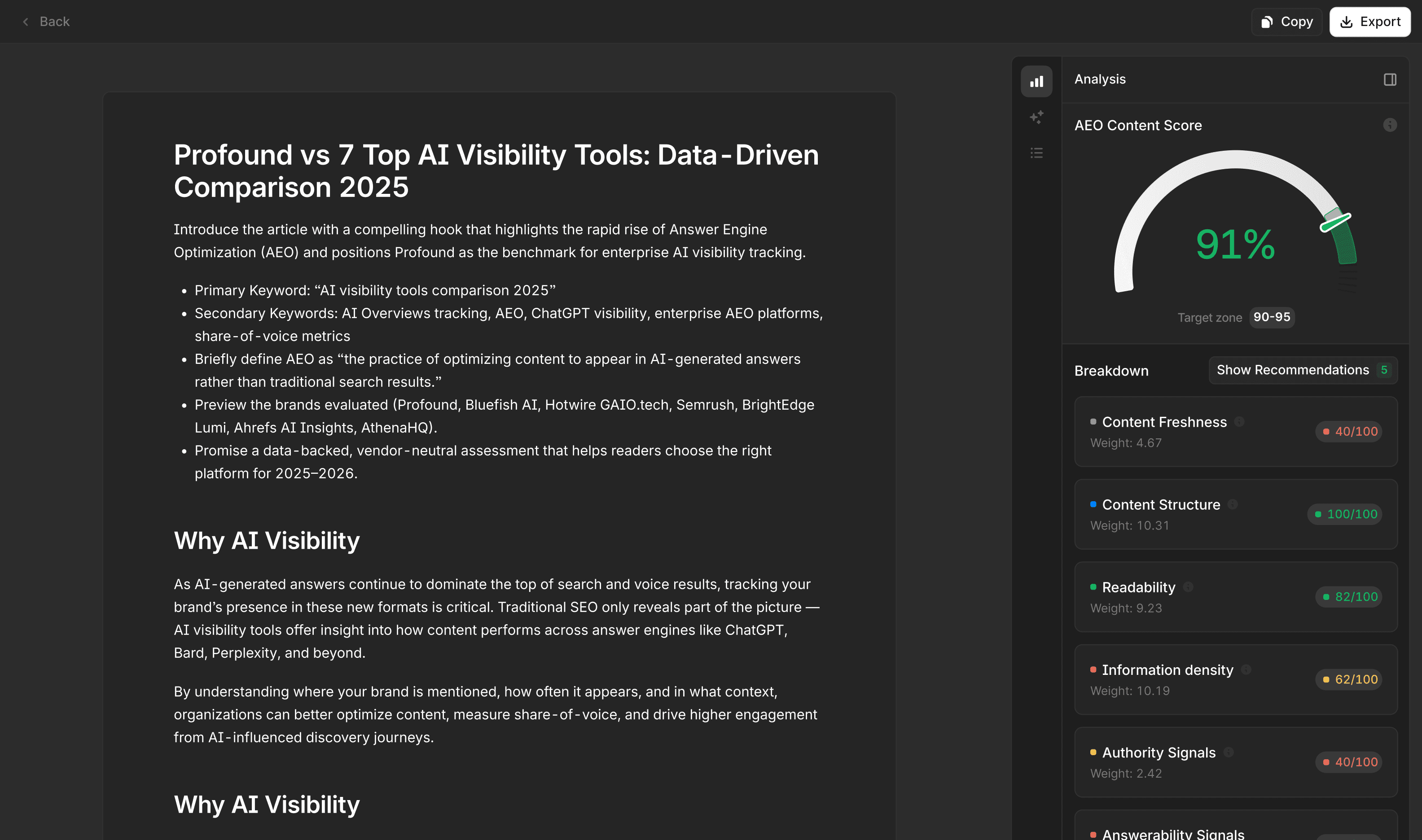
Task: Collapse the Analysis side panel
Action: [1390, 79]
